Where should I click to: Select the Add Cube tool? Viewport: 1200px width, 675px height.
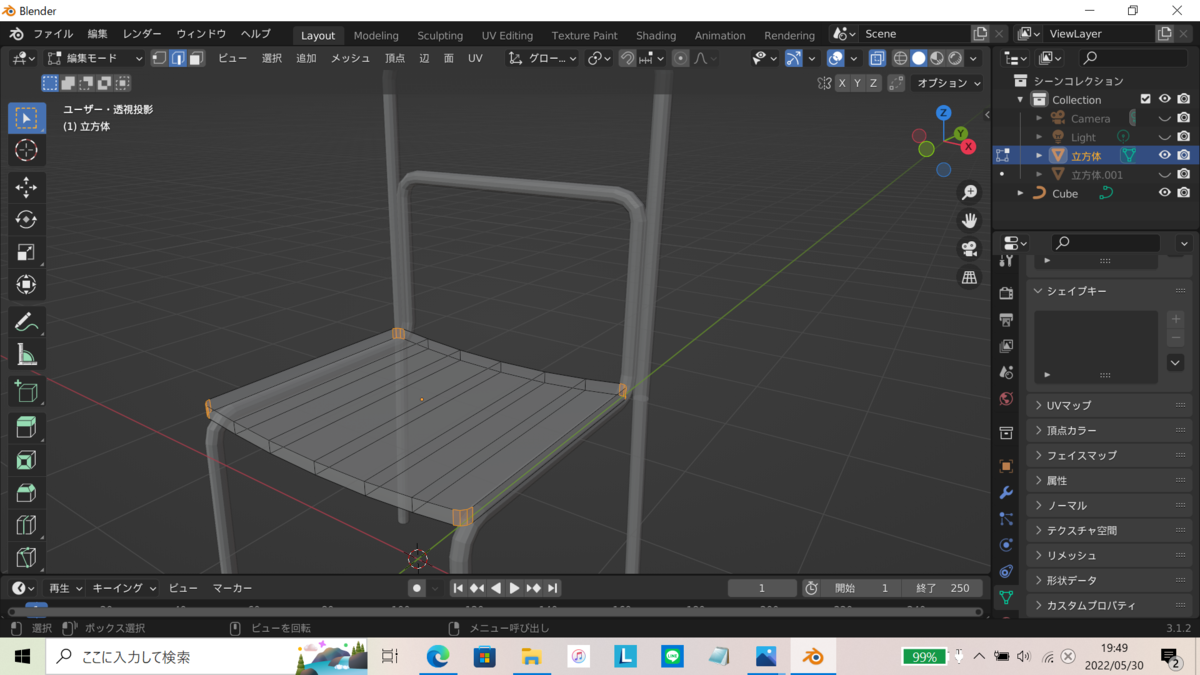pos(27,391)
